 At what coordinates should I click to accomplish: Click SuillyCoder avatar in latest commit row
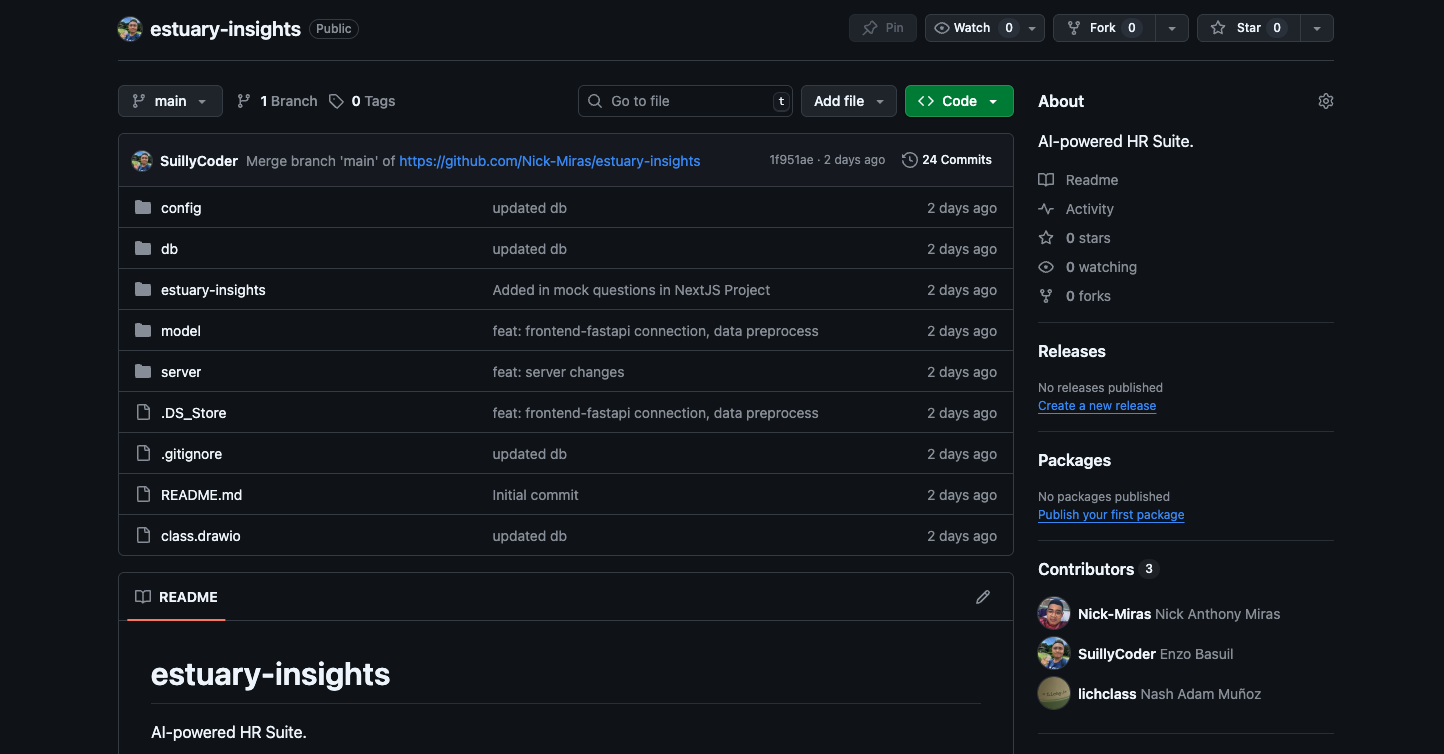tap(142, 161)
